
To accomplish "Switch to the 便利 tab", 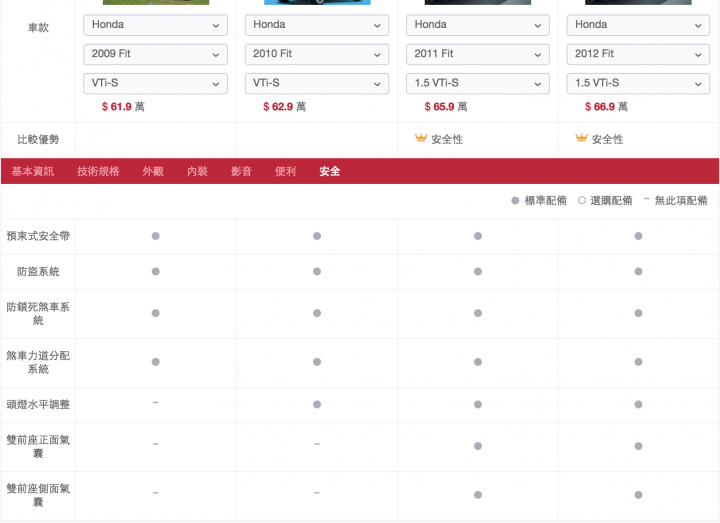I will tap(285, 171).
